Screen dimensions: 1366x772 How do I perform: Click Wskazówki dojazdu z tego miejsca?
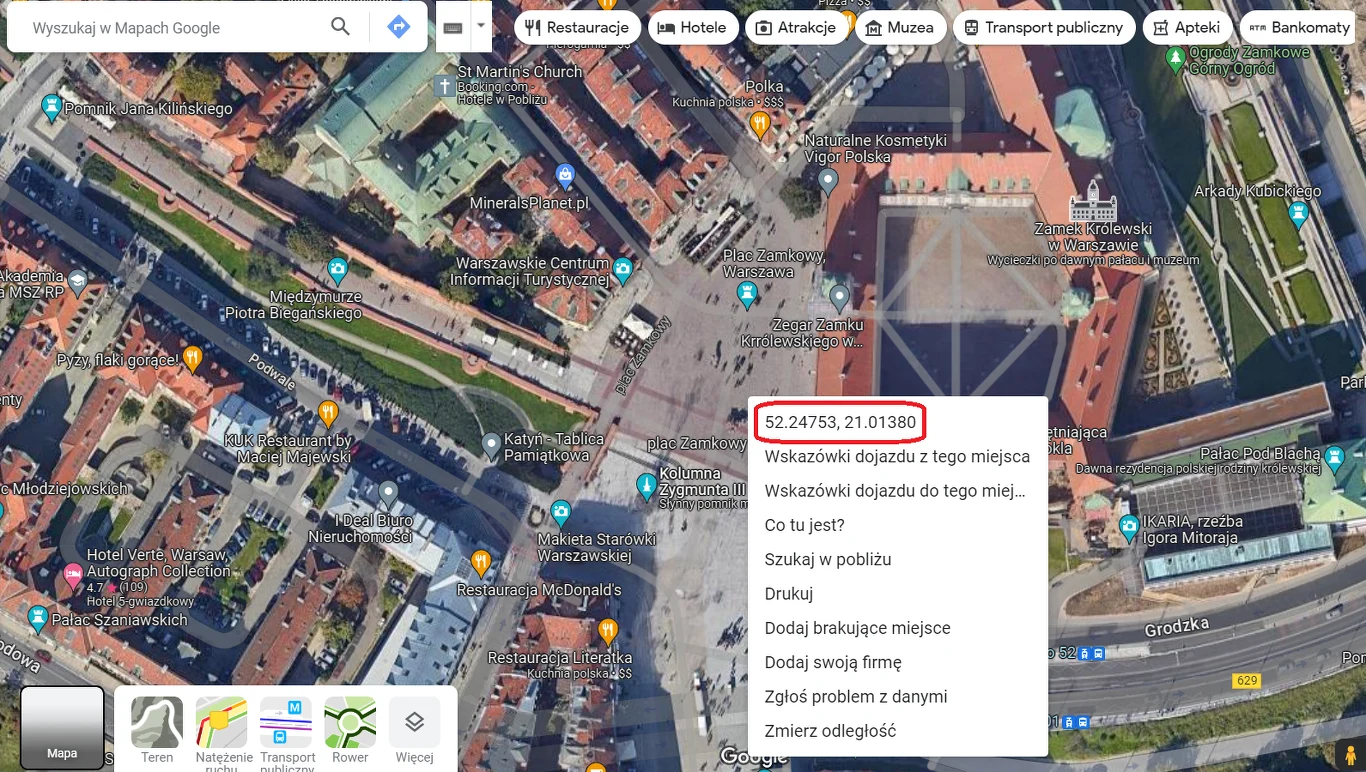[897, 456]
